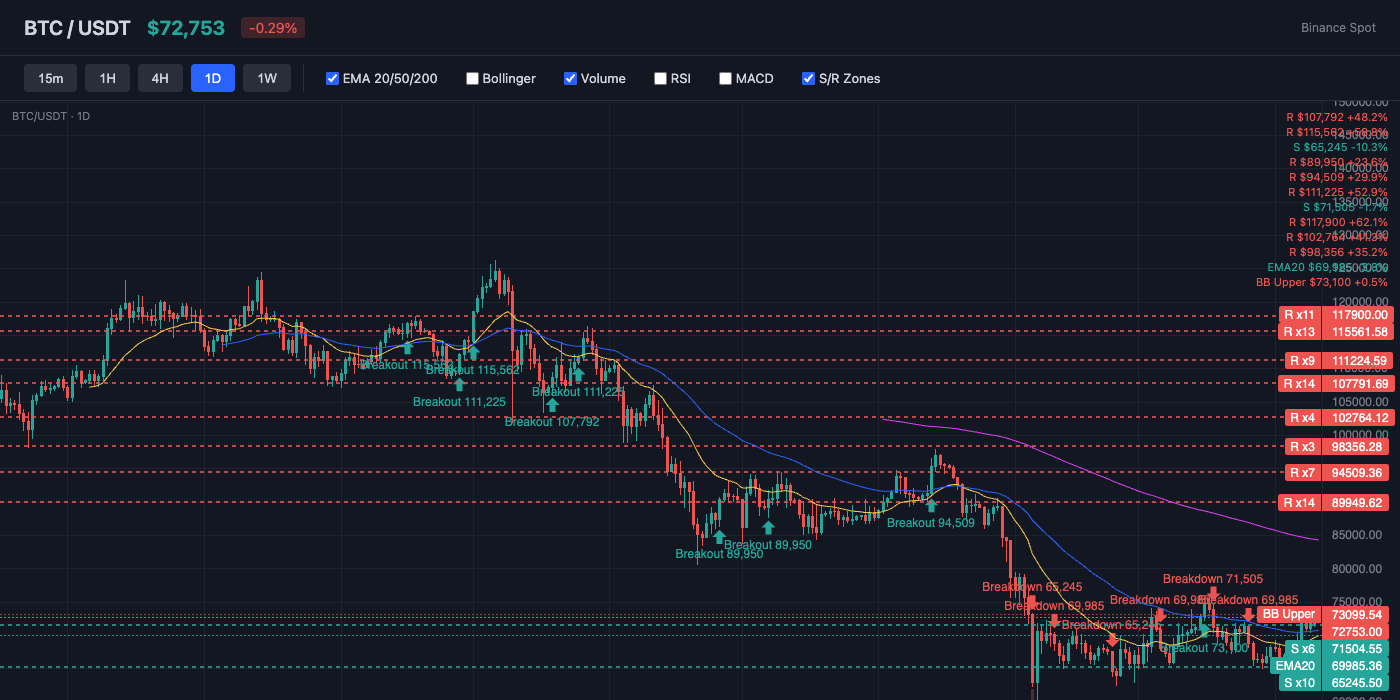Enable the Bollinger indicator checkbox

[x=472, y=78]
